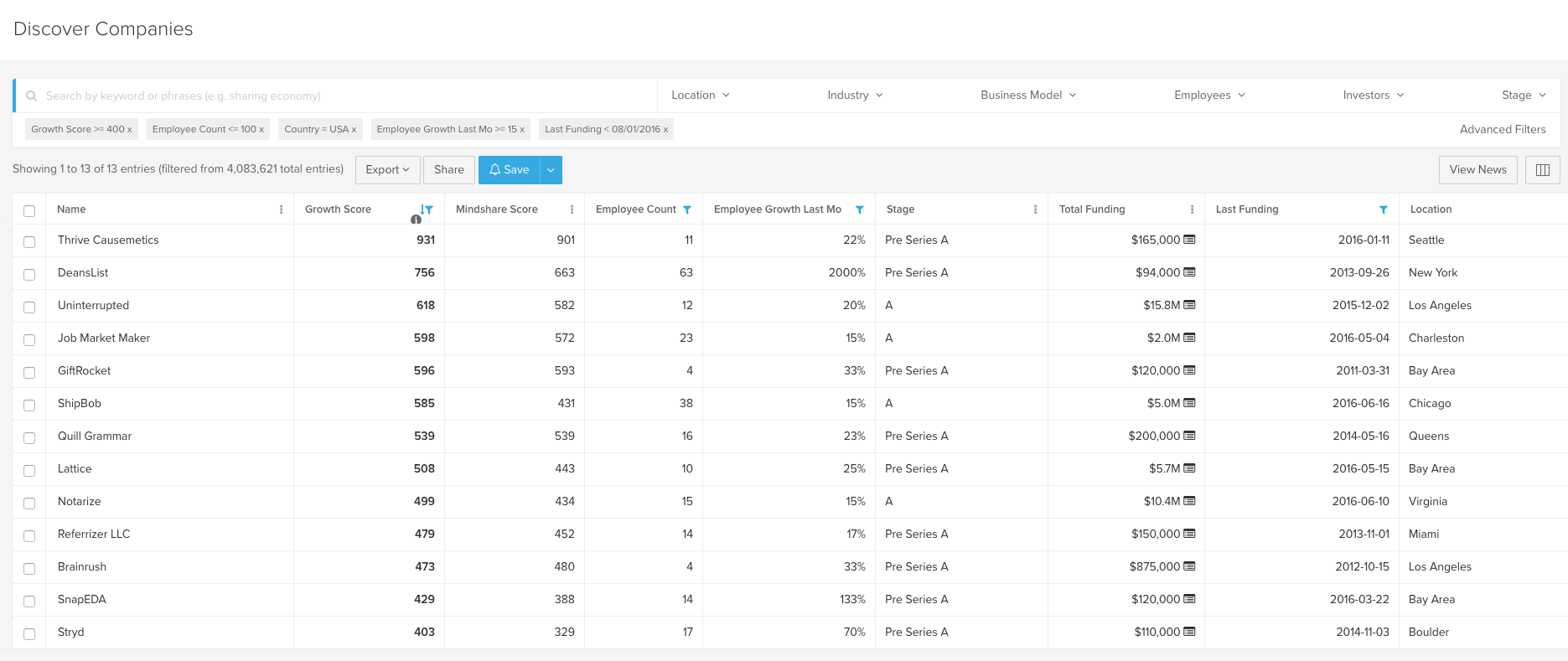Check the Notarize row checkbox

point(29,503)
